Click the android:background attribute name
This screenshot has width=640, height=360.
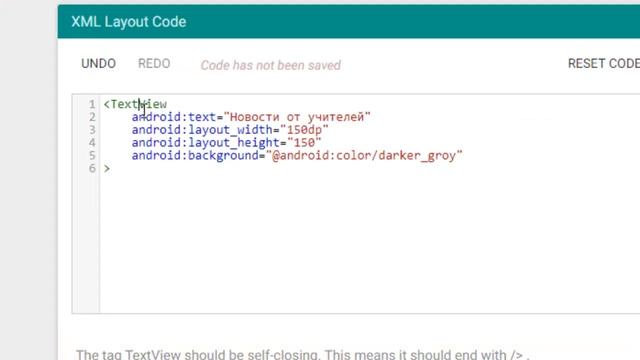pos(195,156)
